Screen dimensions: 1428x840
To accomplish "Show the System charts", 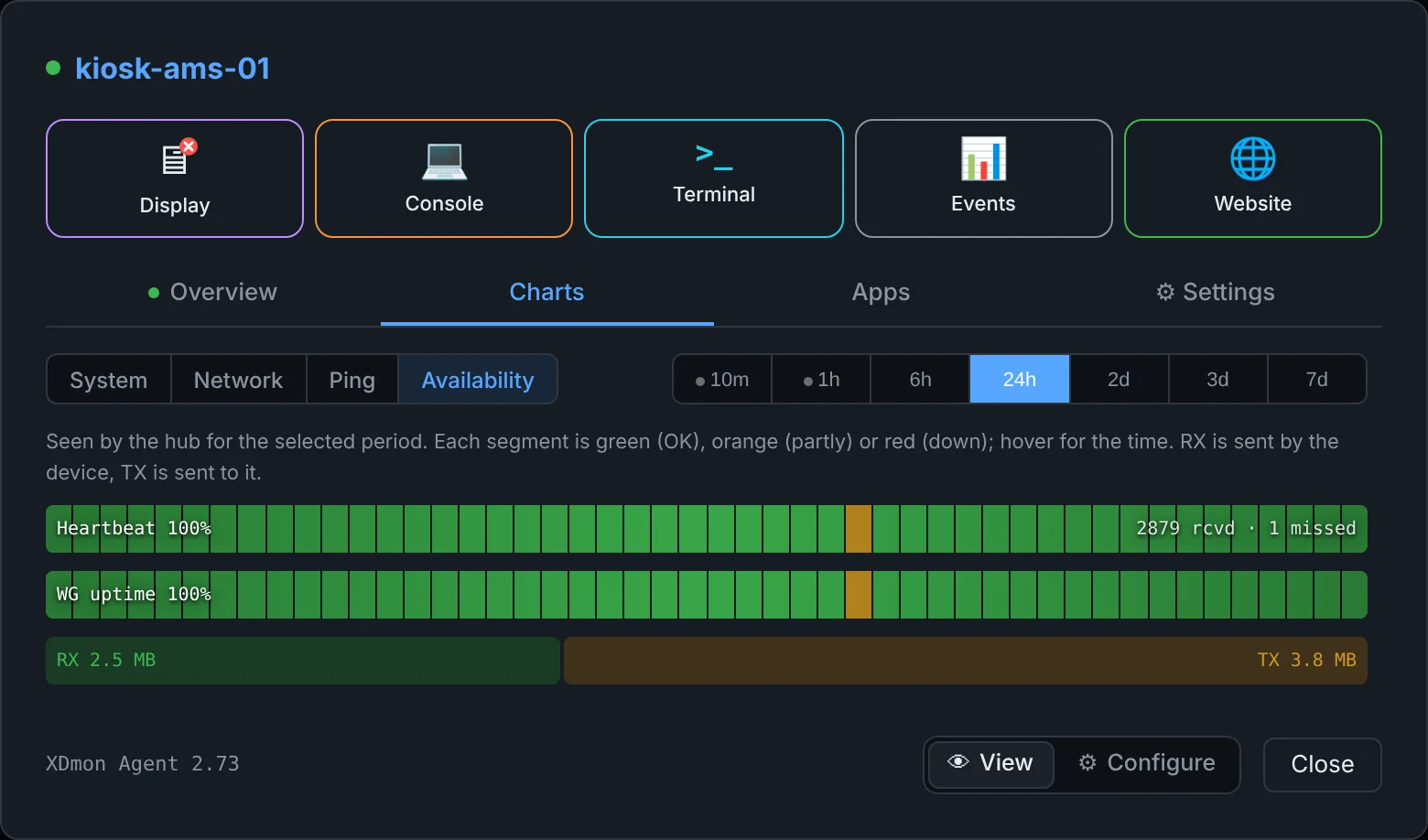I will click(109, 380).
